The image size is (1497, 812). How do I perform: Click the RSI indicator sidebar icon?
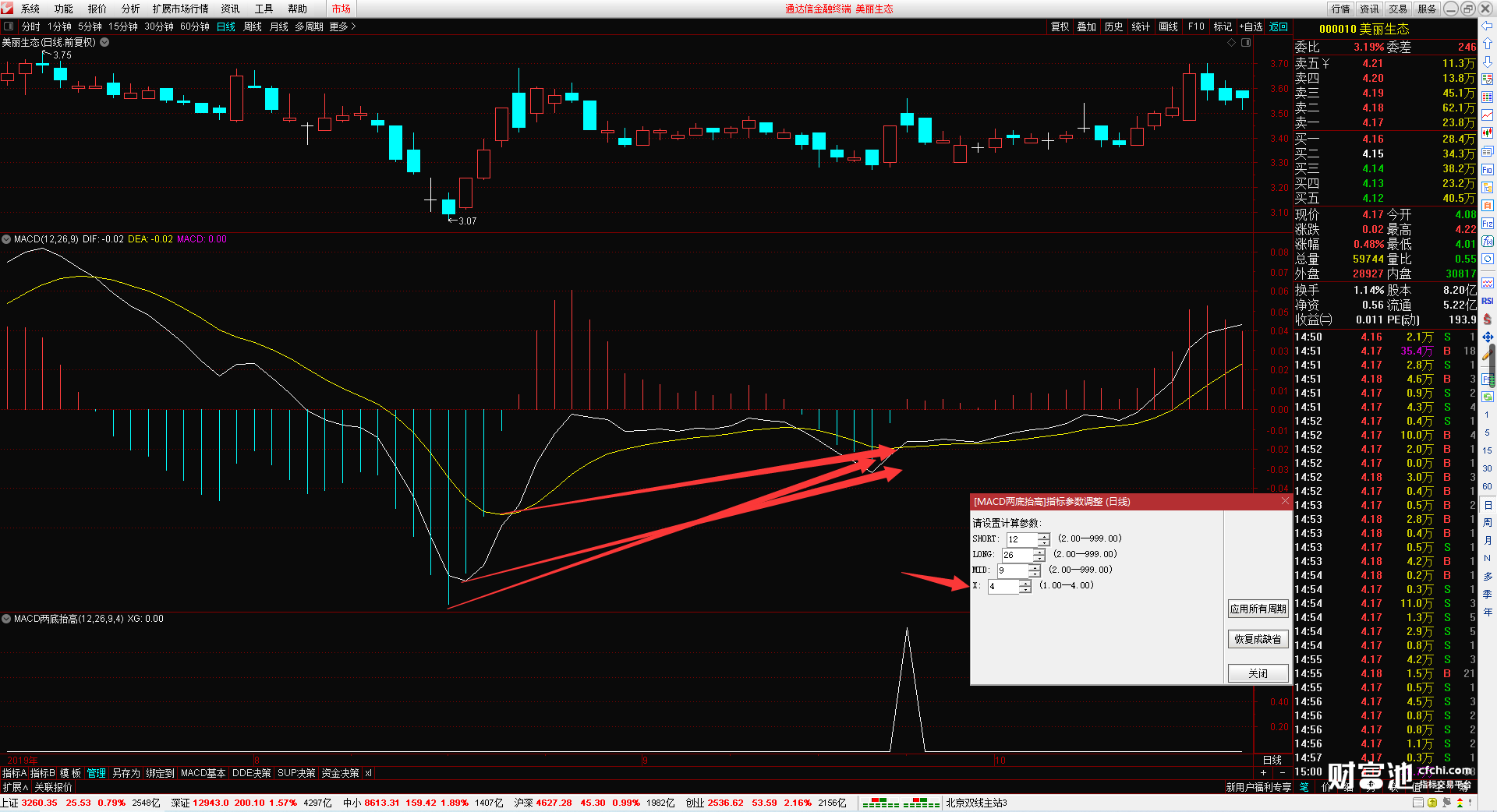pos(1488,301)
